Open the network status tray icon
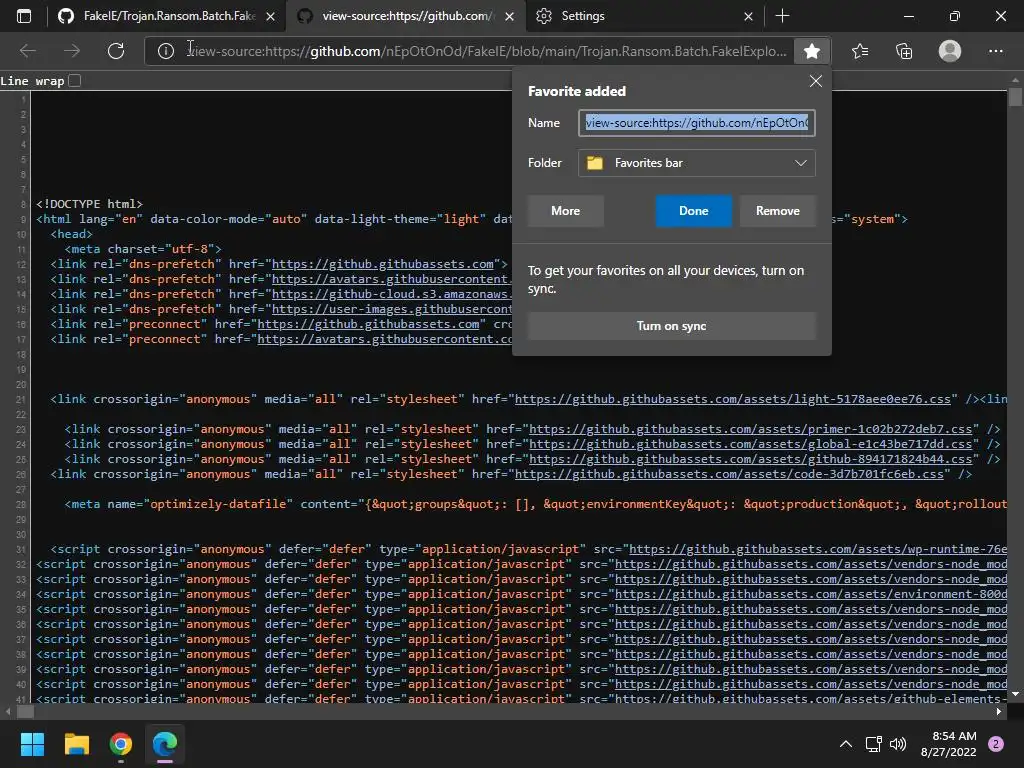Screen dimensions: 1024x768 (873, 744)
